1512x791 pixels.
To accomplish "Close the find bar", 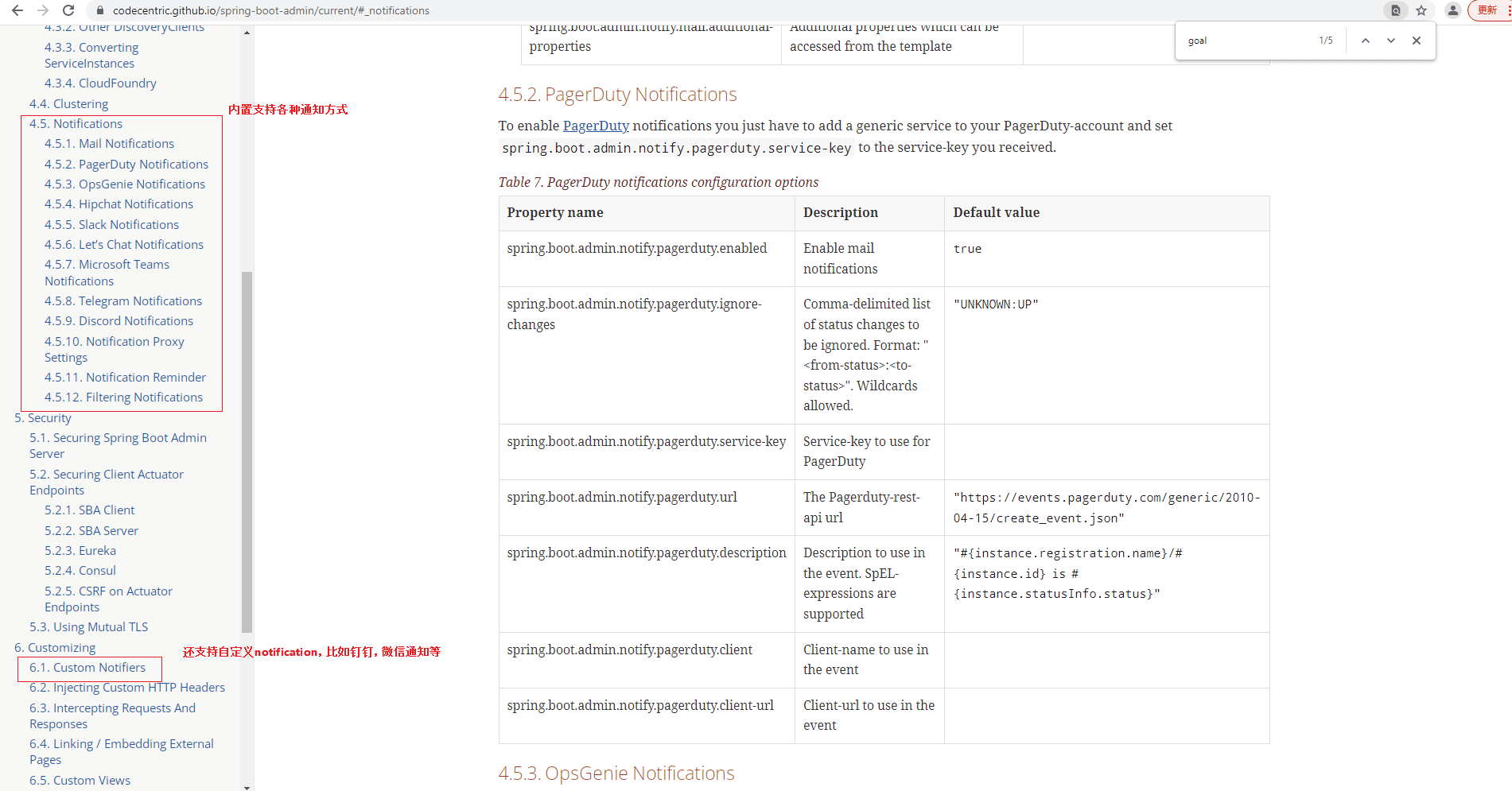I will (1416, 41).
